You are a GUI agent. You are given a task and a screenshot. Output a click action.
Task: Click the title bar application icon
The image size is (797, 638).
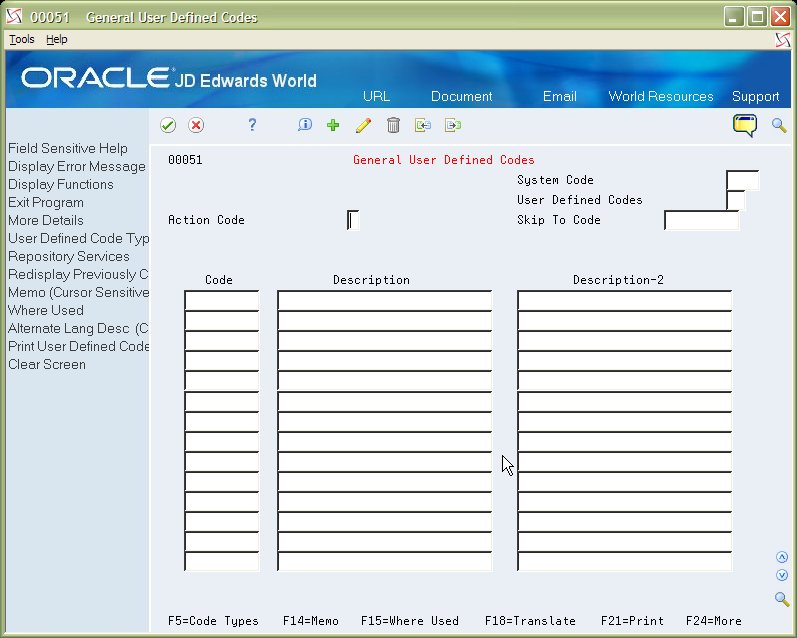[15, 17]
